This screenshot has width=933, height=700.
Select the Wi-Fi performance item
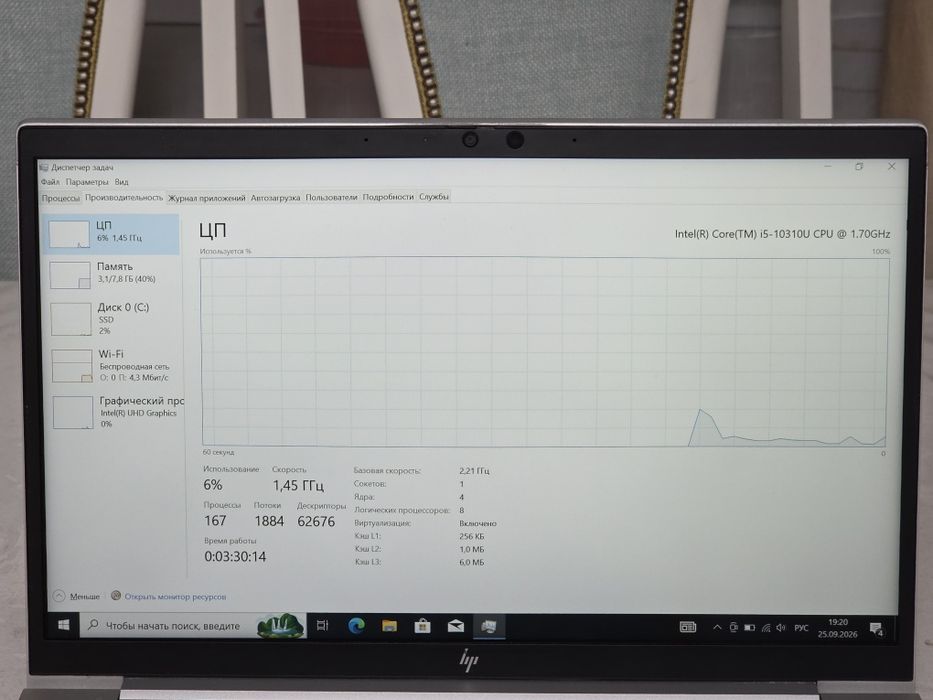tap(115, 365)
